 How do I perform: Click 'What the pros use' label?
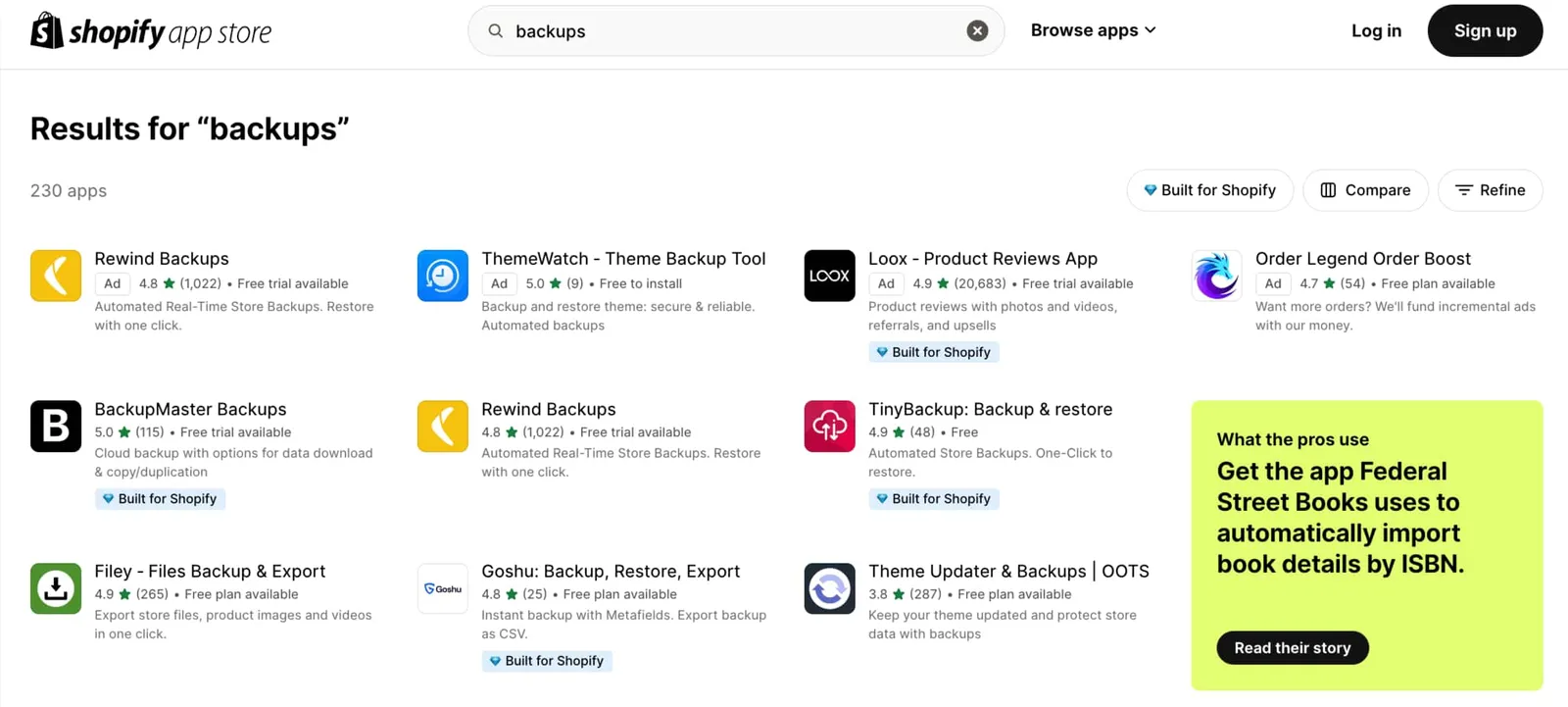click(1293, 439)
